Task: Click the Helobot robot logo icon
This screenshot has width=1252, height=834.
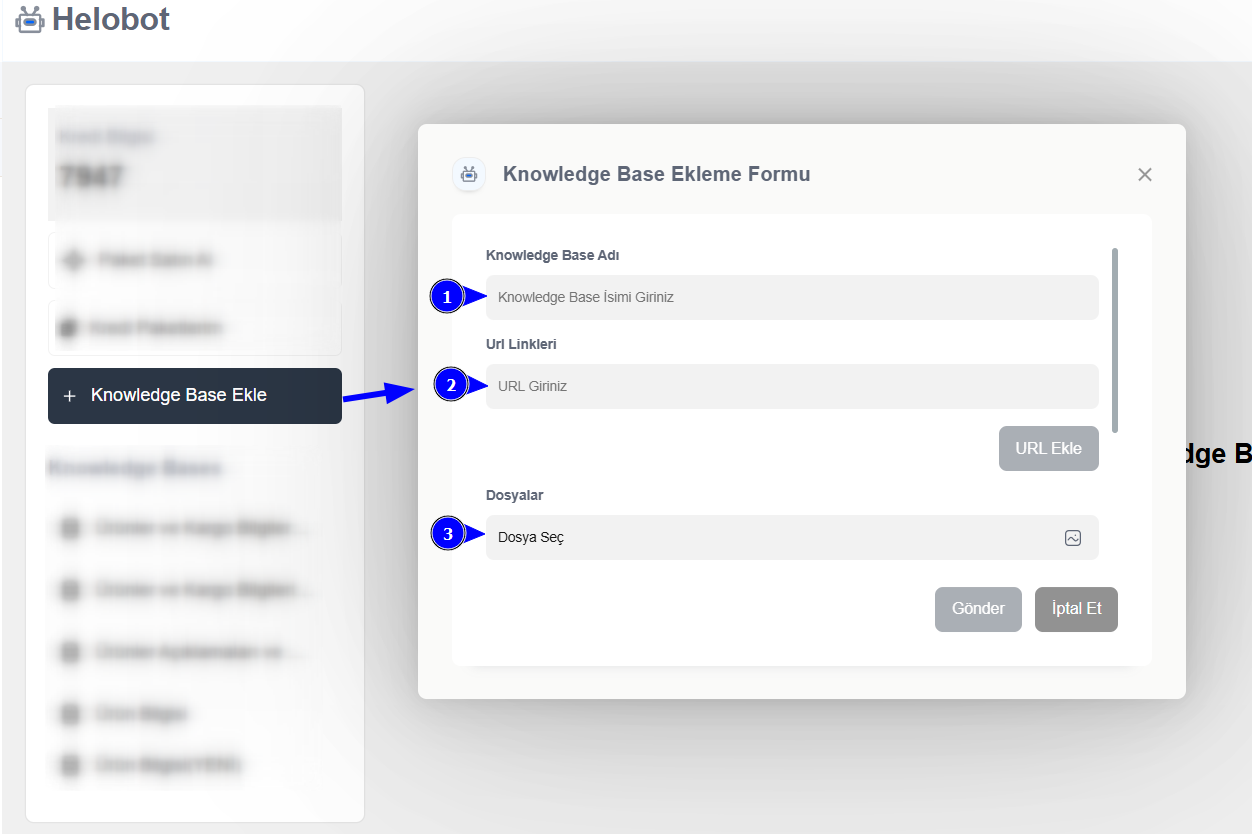Action: tap(30, 19)
